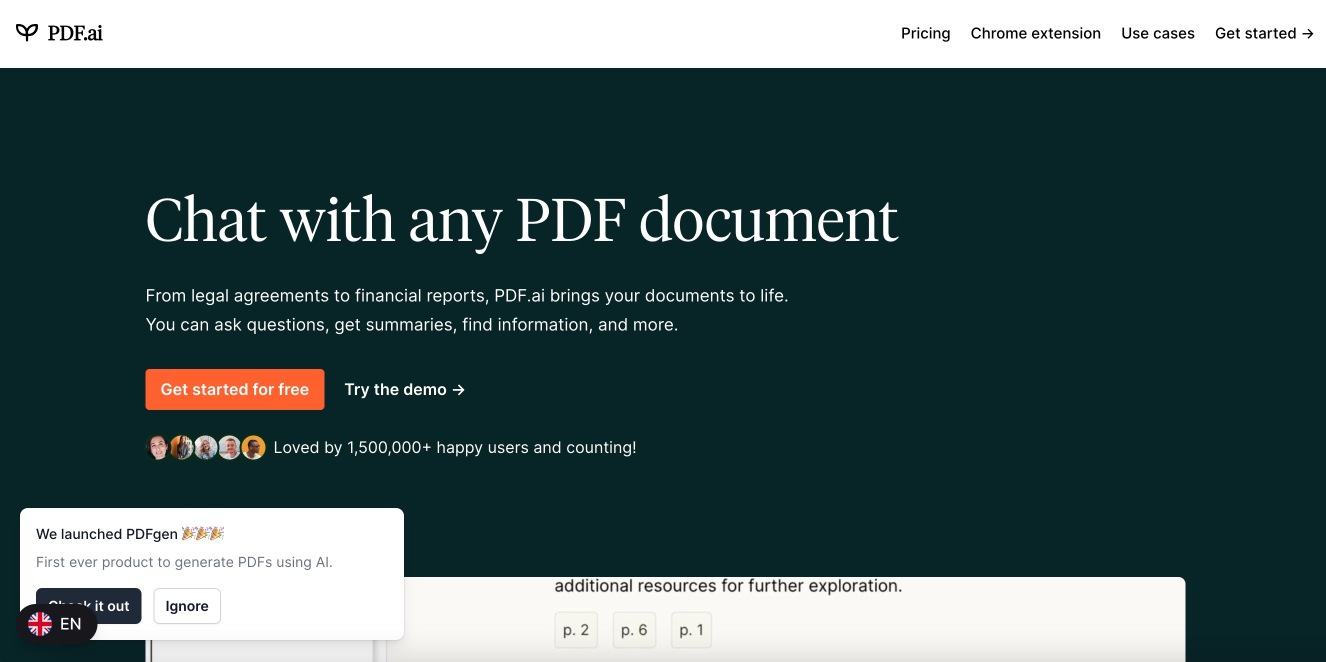Image resolution: width=1326 pixels, height=662 pixels.
Task: Click Get started for free button
Action: [235, 389]
